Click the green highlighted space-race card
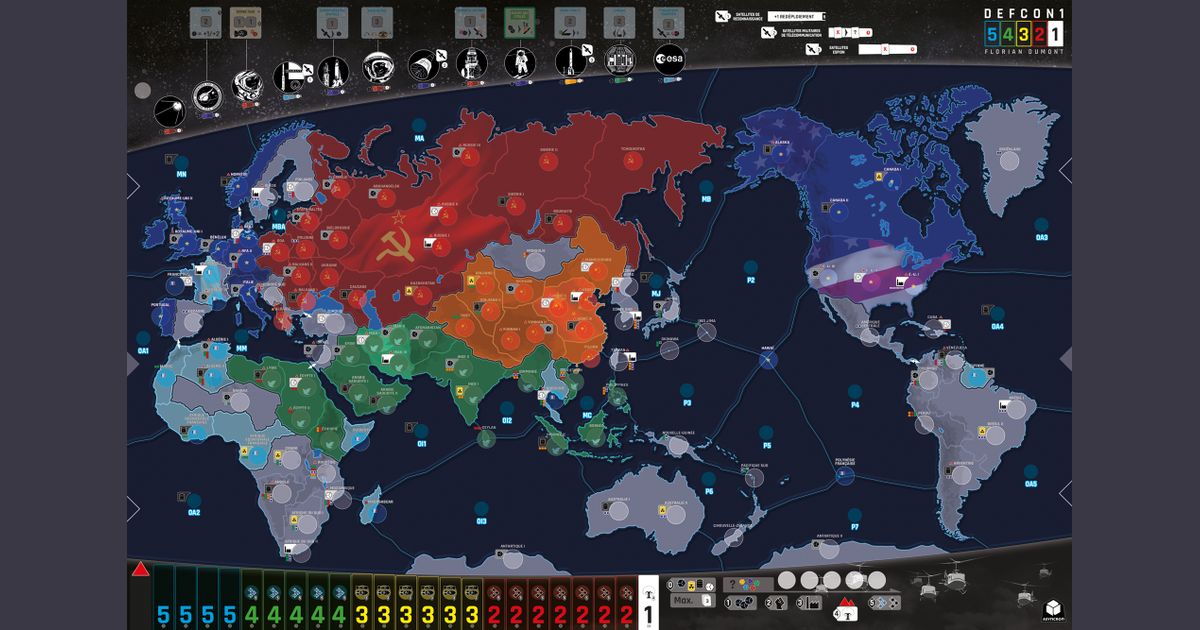Screen dimensions: 1200x630 click(518, 22)
